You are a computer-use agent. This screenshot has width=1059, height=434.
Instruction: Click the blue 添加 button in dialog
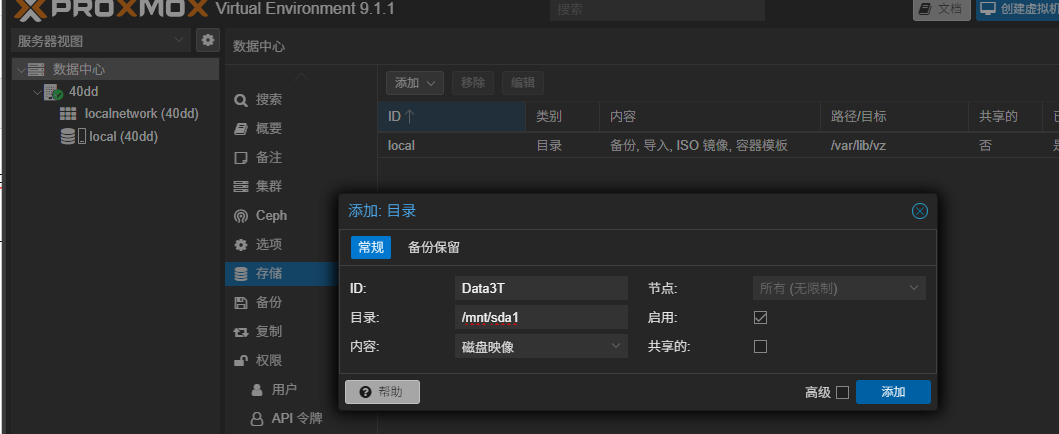893,392
